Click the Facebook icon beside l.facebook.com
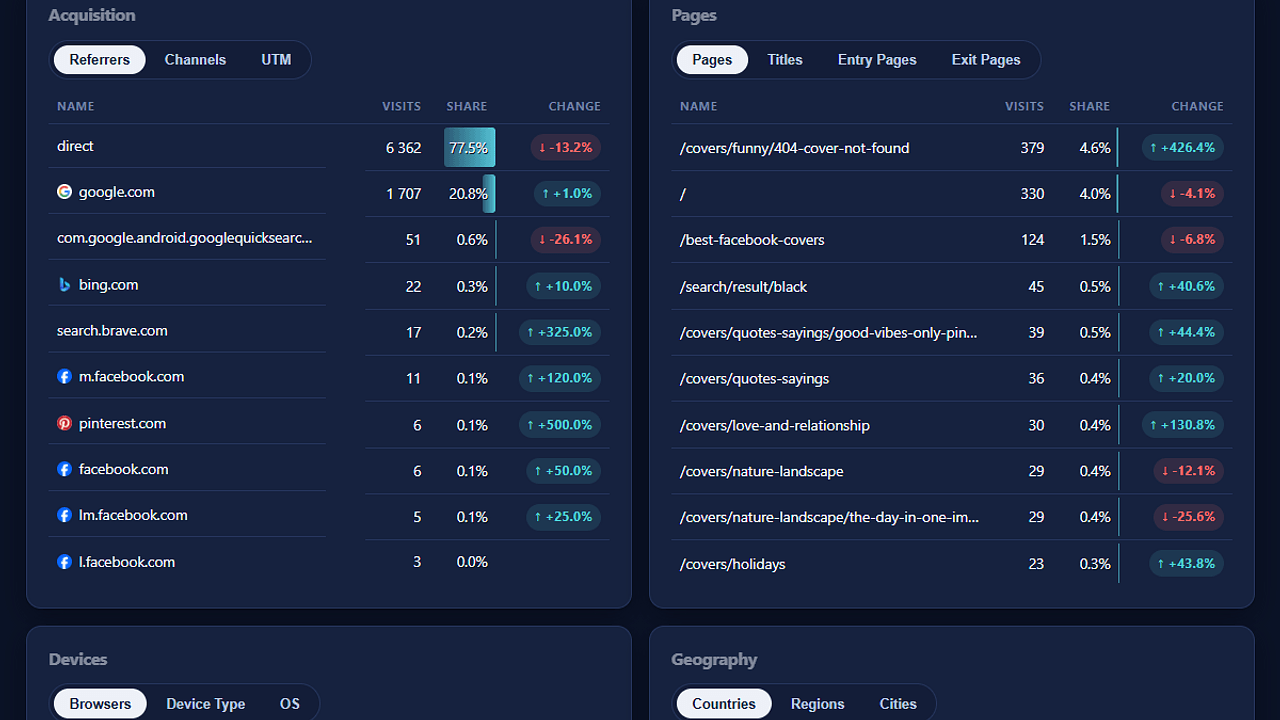1280x720 pixels. pyautogui.click(x=64, y=562)
